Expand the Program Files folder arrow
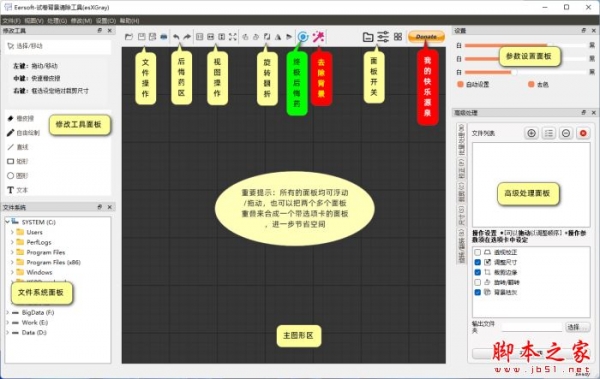Screen dimensions: 600x379 point(12,252)
